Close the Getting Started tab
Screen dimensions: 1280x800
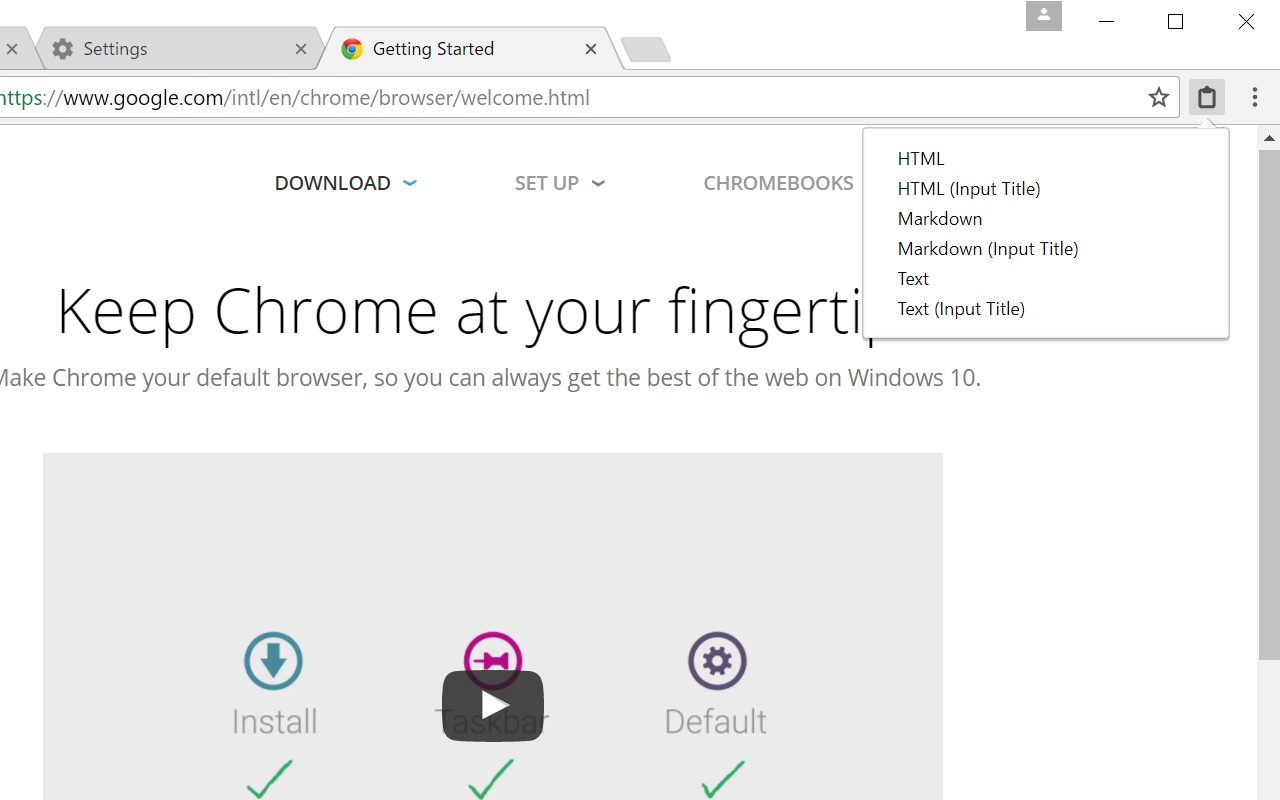[x=591, y=49]
